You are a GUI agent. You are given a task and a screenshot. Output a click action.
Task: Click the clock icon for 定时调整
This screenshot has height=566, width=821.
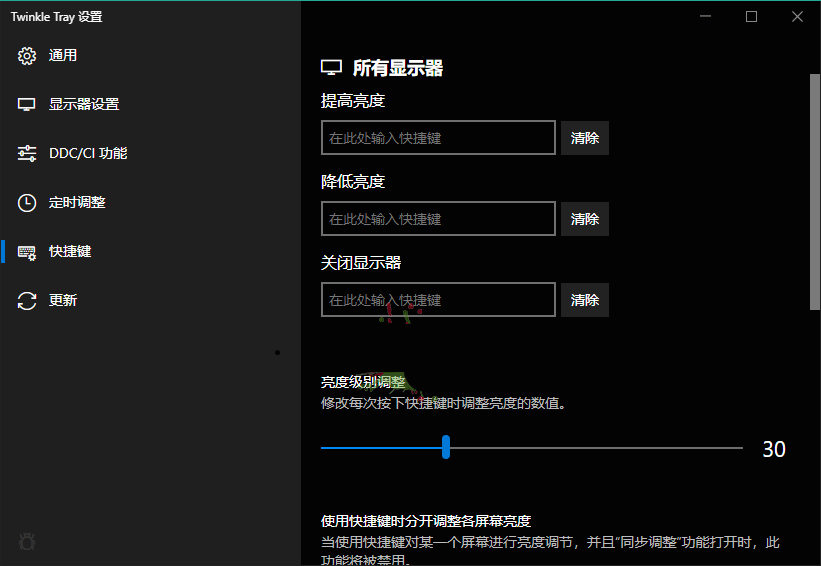point(27,202)
